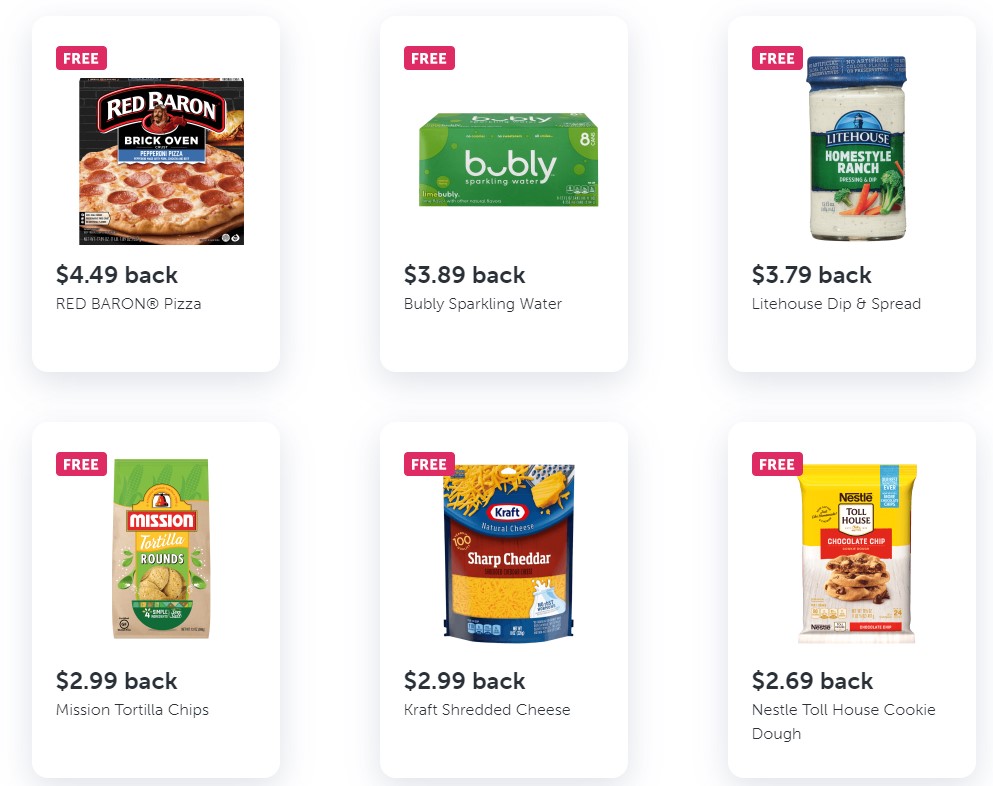993x786 pixels.
Task: Click the FREE badge on Red Baron pizza
Action: (x=81, y=58)
